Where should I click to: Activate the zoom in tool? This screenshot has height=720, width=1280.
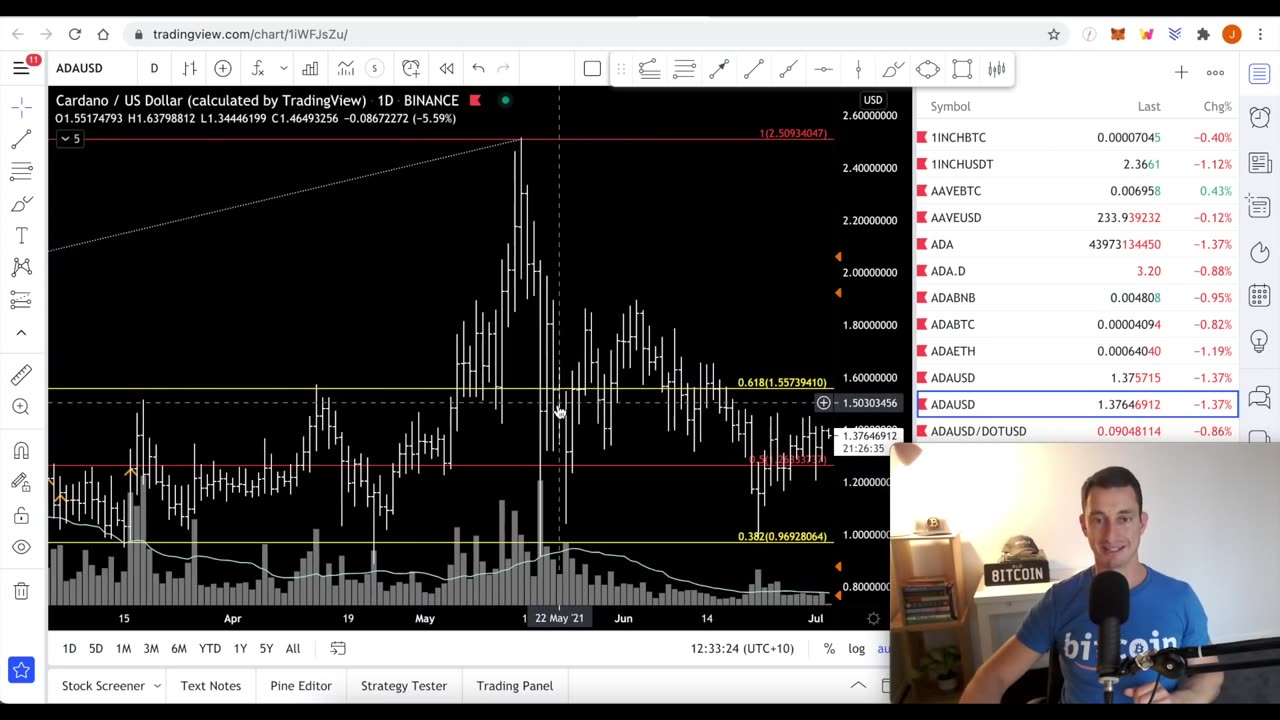[21, 406]
